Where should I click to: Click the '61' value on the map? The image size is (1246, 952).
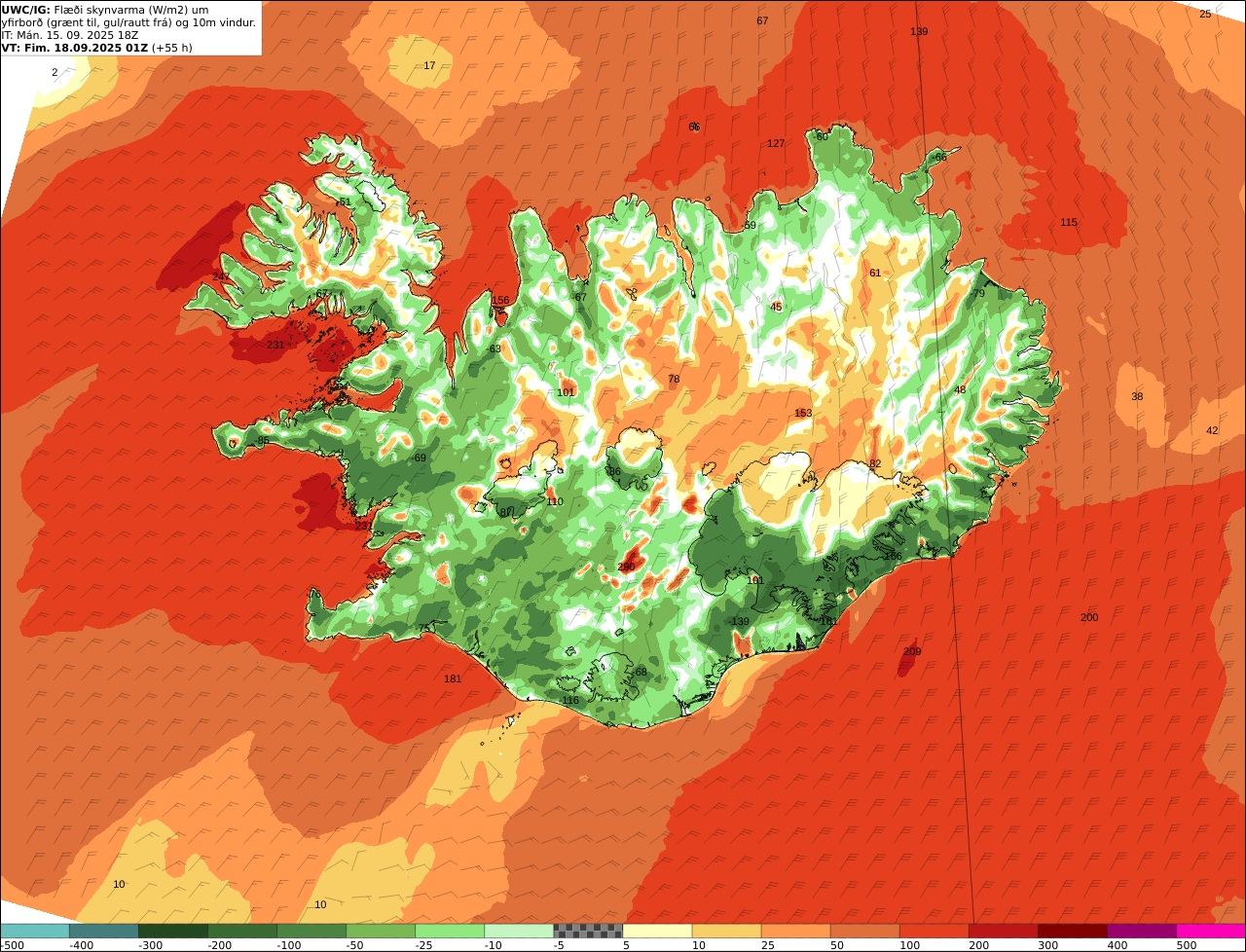[x=875, y=274]
